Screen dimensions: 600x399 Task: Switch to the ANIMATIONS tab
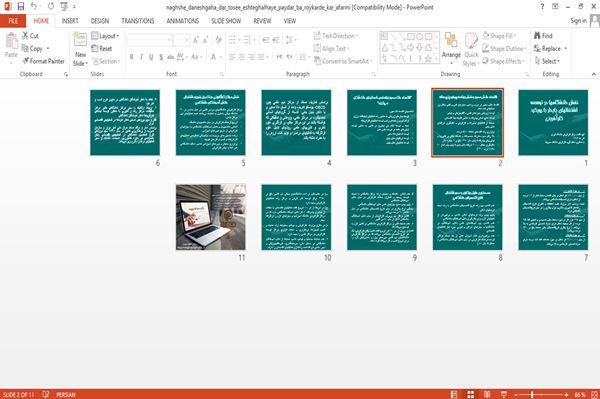click(183, 21)
